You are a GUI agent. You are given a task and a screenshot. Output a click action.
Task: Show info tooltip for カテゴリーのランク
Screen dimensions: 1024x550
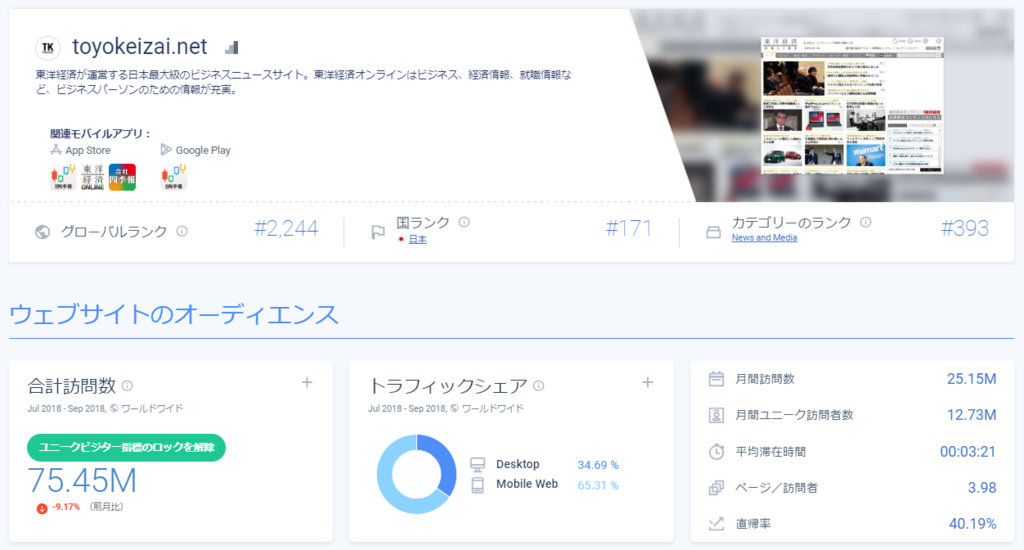click(x=866, y=222)
